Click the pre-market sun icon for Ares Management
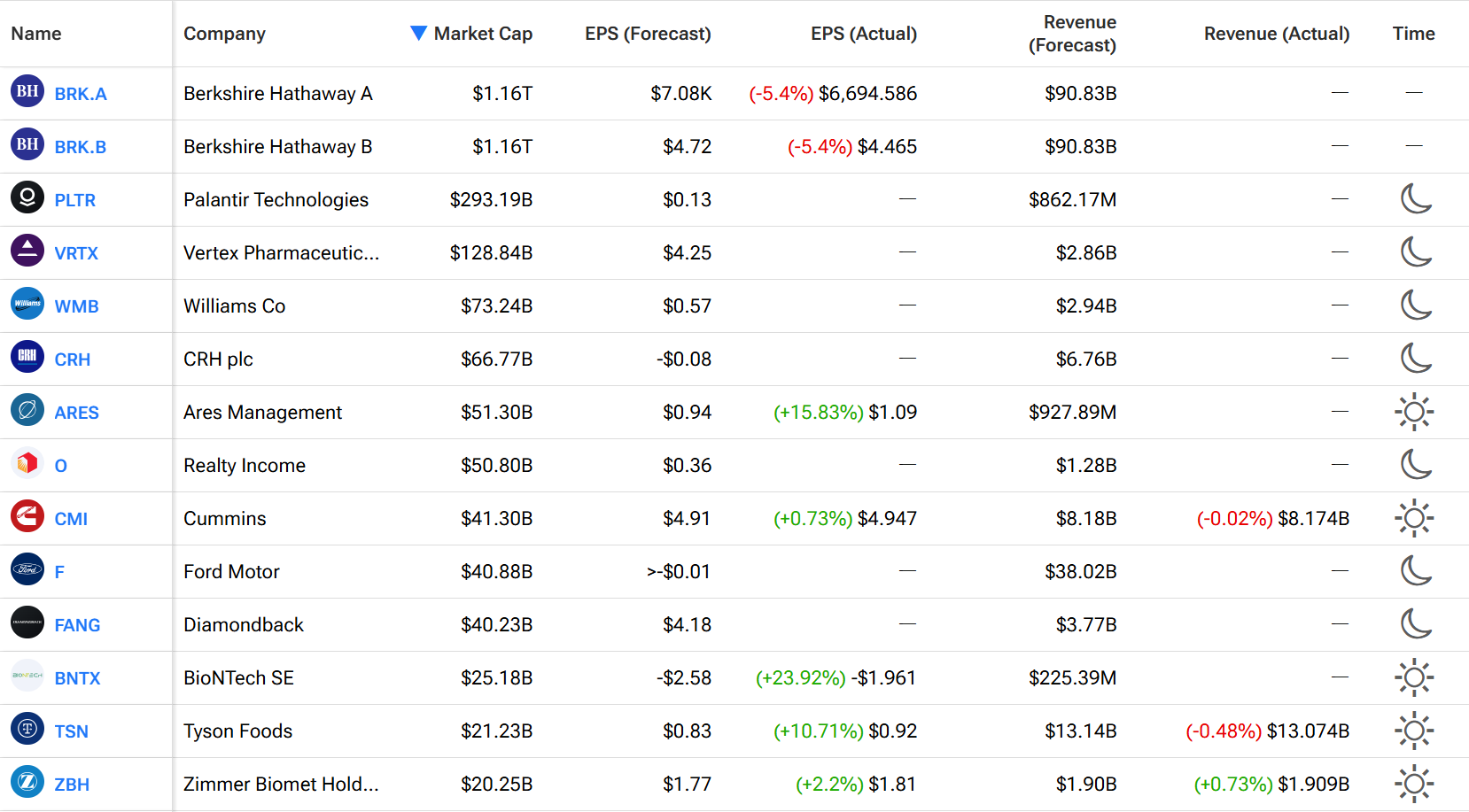This screenshot has height=812, width=1469. point(1414,412)
